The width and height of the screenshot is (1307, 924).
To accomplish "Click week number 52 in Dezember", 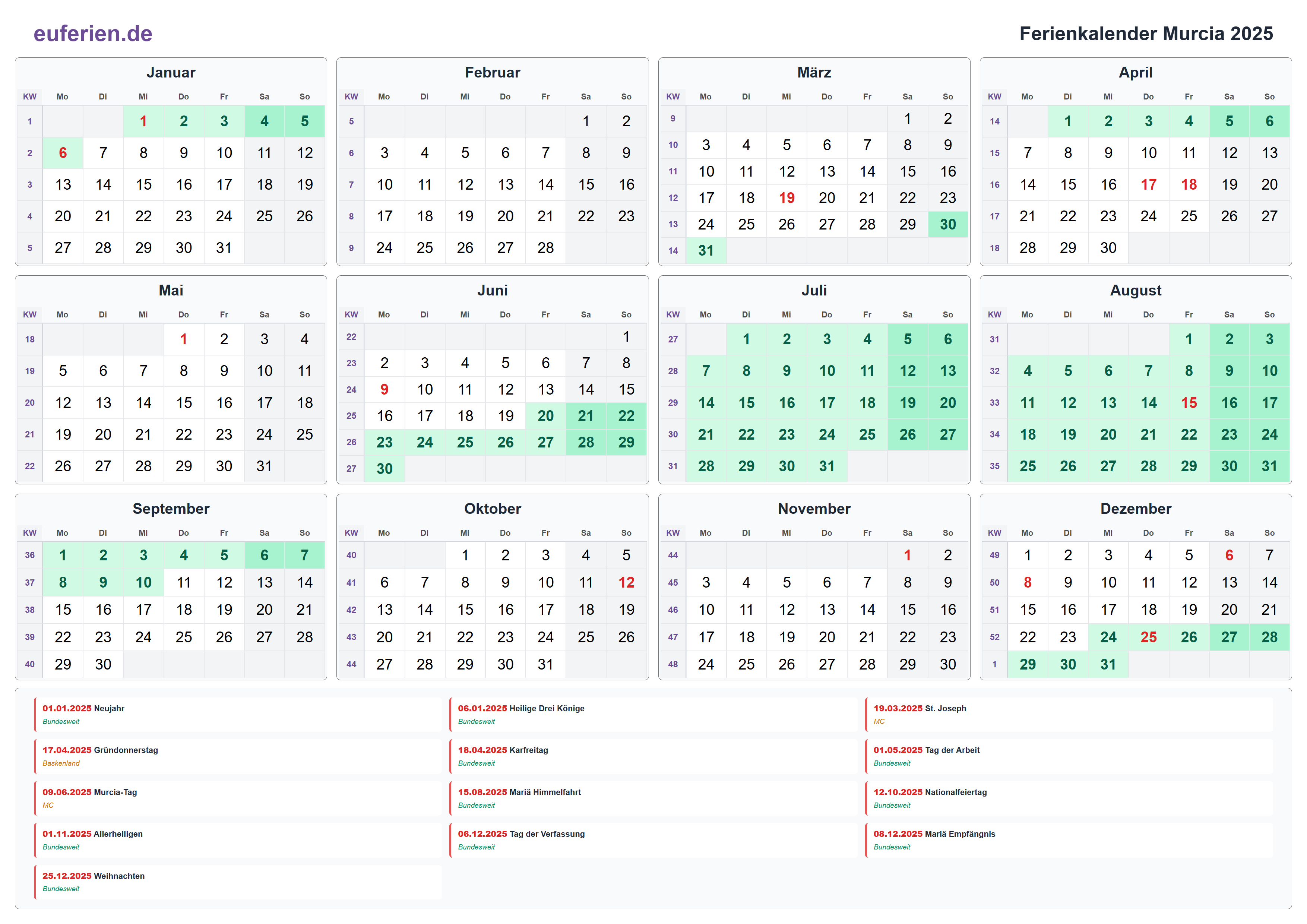I will coord(994,637).
